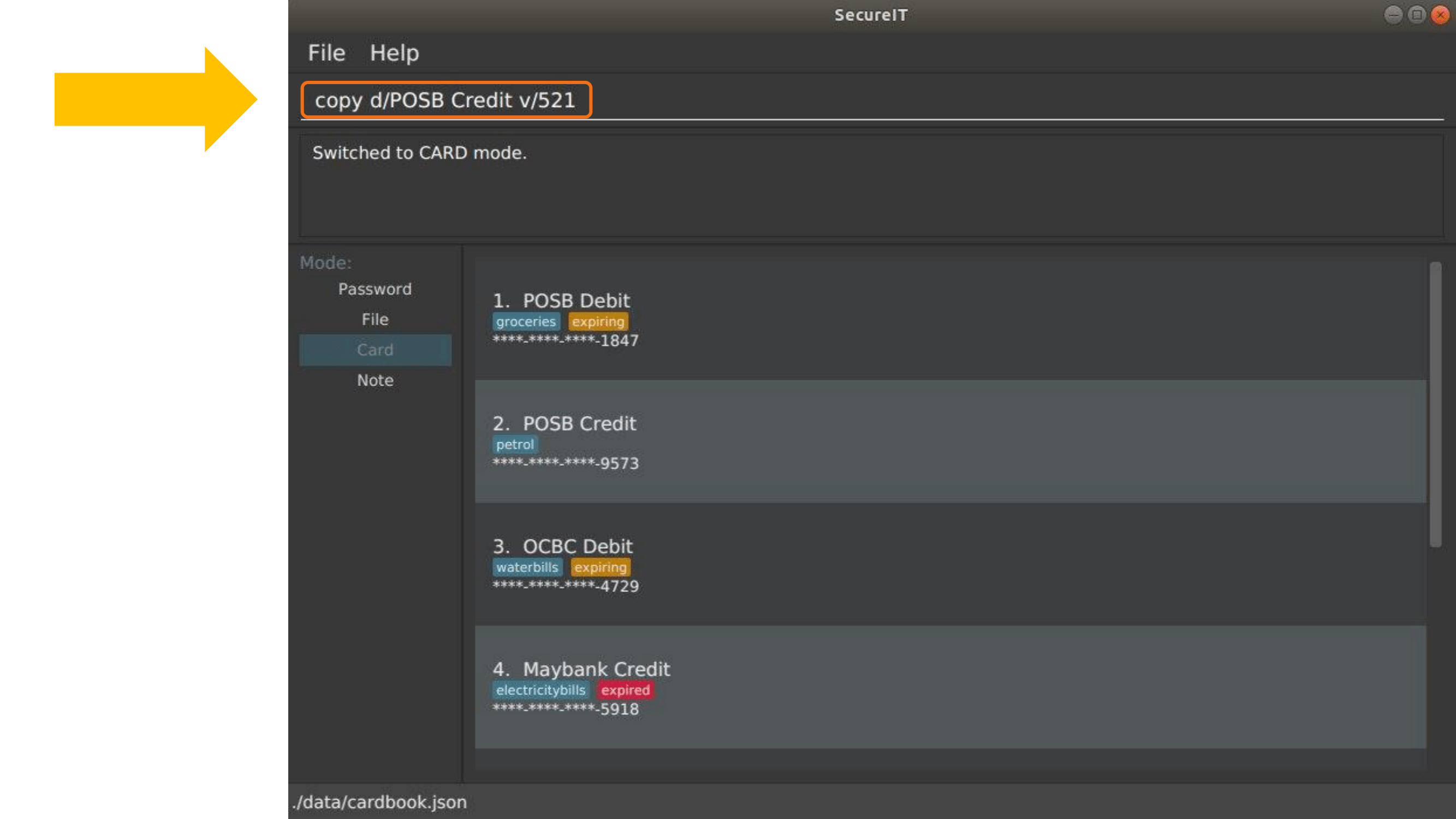Switch to File mode in sidebar
Image resolution: width=1456 pixels, height=819 pixels.
click(375, 319)
